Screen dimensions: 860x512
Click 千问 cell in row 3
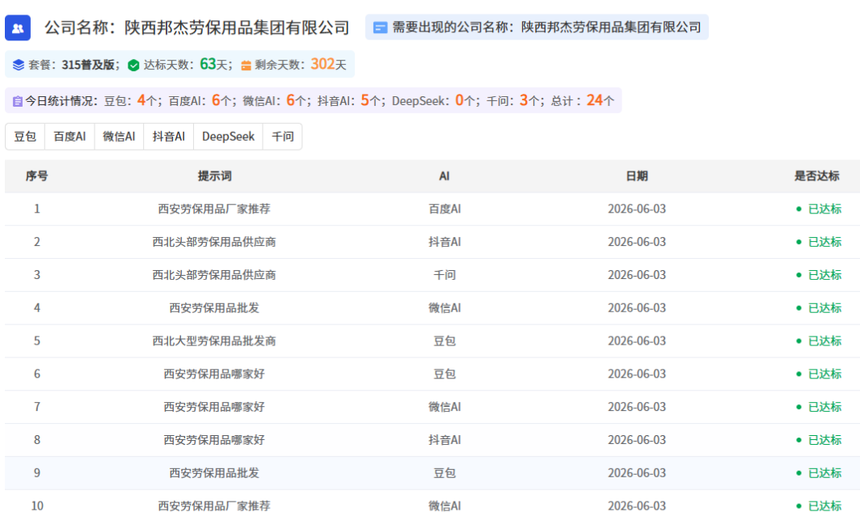pyautogui.click(x=445, y=275)
